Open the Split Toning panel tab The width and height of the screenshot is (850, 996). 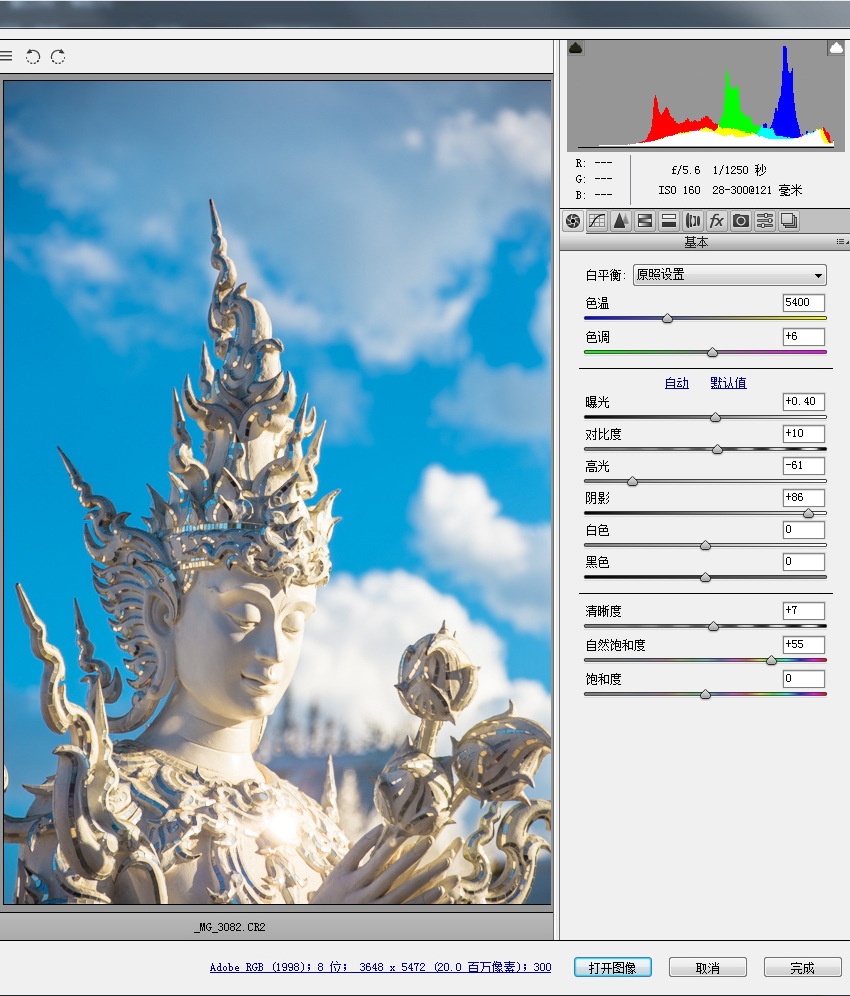coord(669,221)
